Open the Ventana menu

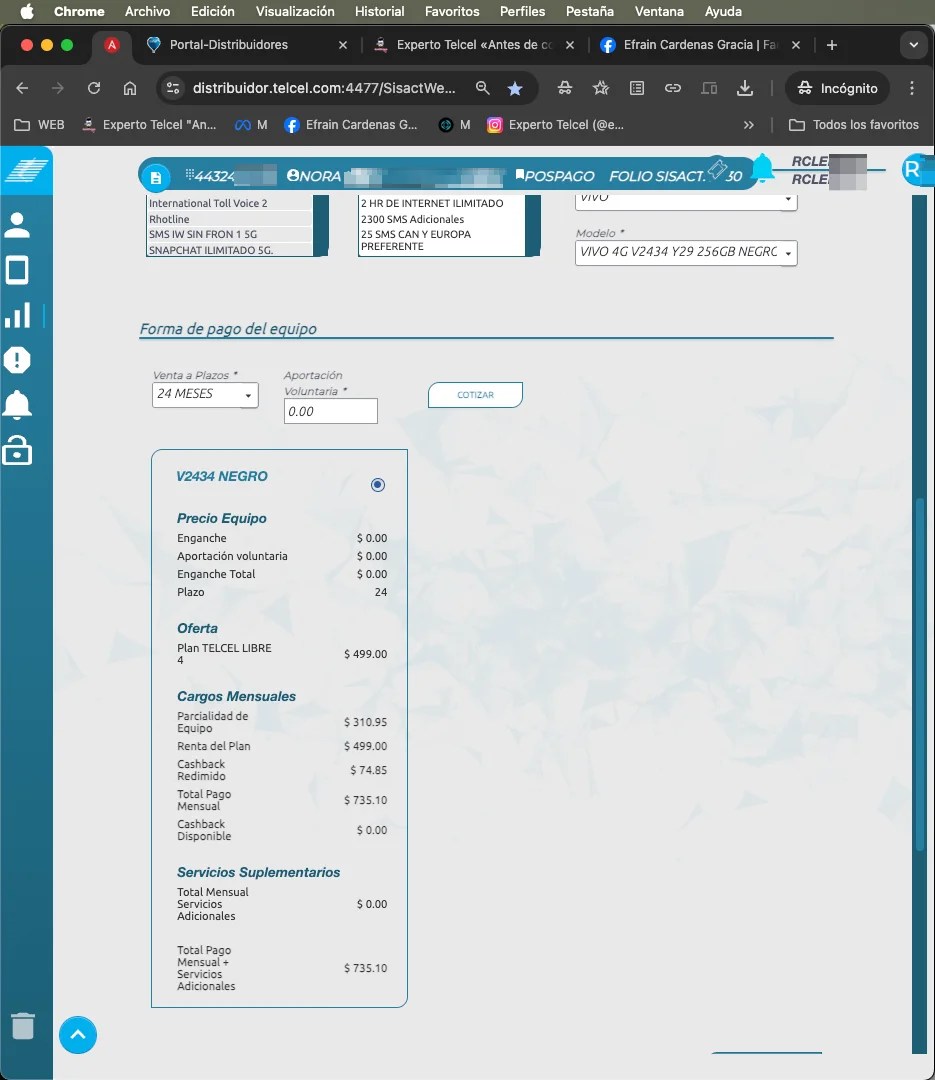[659, 11]
